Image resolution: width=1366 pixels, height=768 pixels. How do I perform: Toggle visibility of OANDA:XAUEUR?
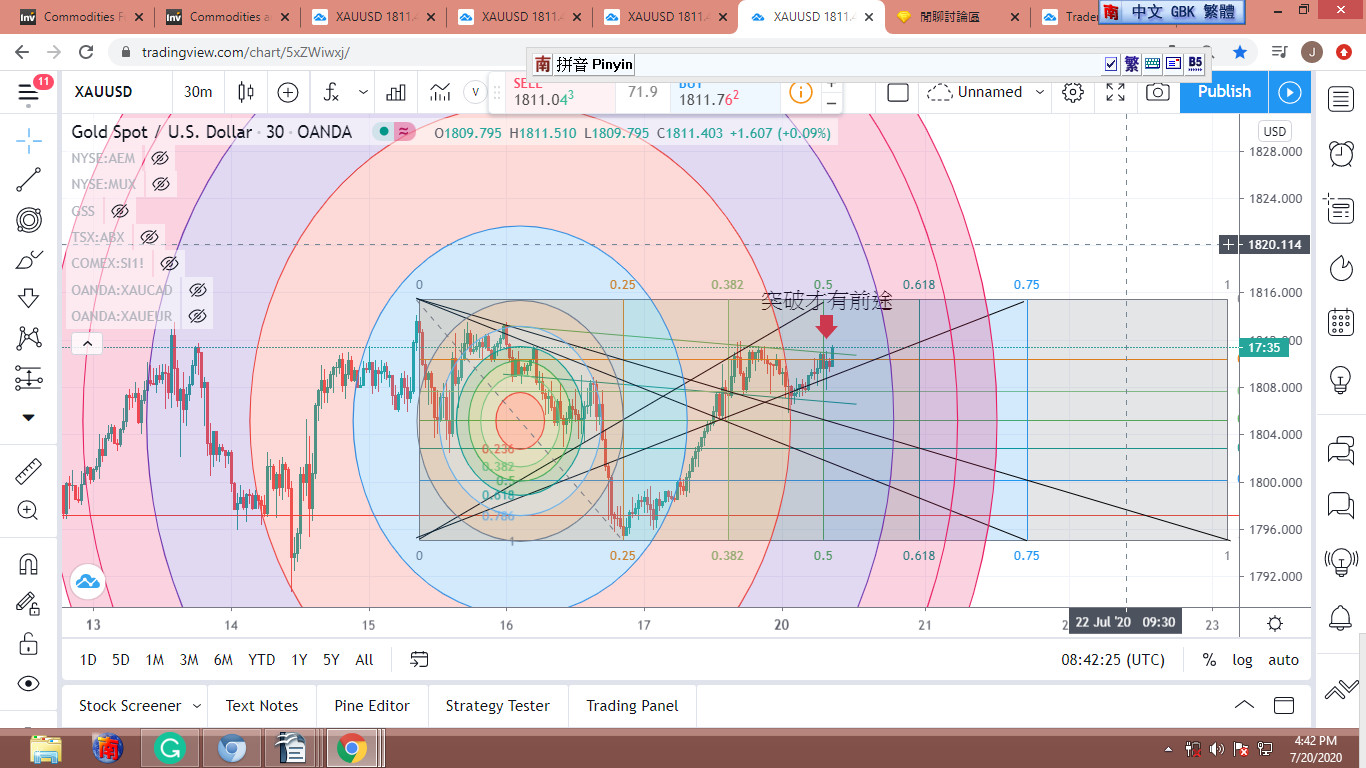point(197,316)
